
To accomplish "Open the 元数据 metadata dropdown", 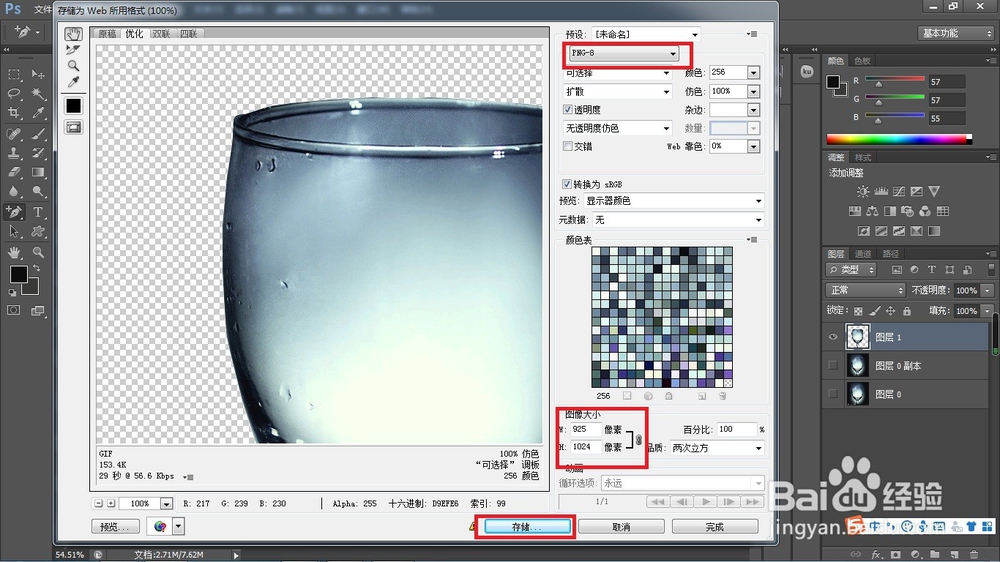I will (678, 220).
